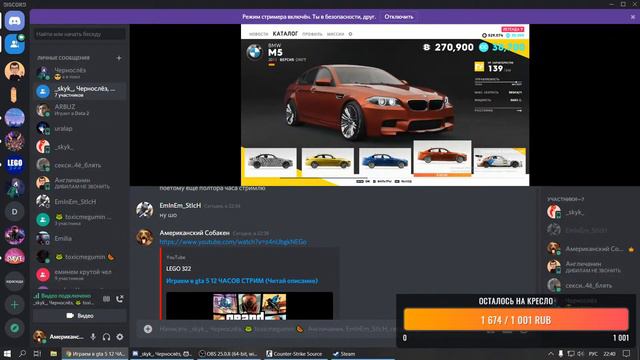
Task: Open DM with ARBUZ
Action: (80, 109)
